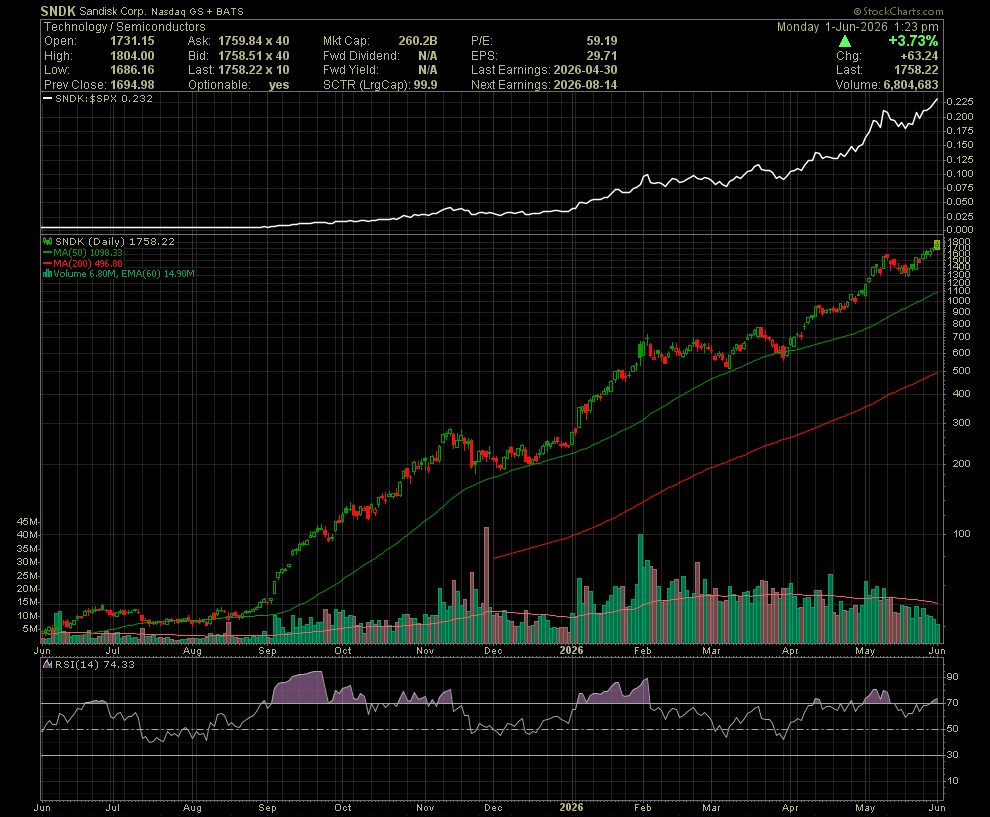Click the StockCharts.com watermark link
The height and width of the screenshot is (817, 990).
tap(898, 11)
